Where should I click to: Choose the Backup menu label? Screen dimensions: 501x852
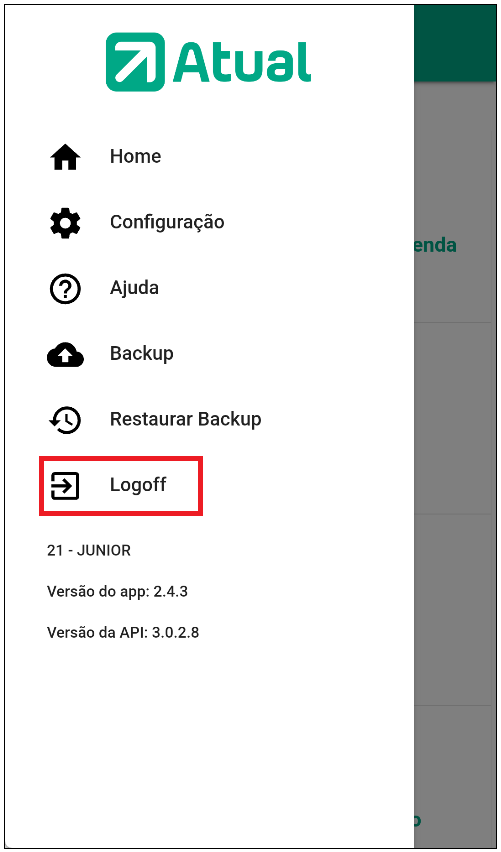[141, 354]
